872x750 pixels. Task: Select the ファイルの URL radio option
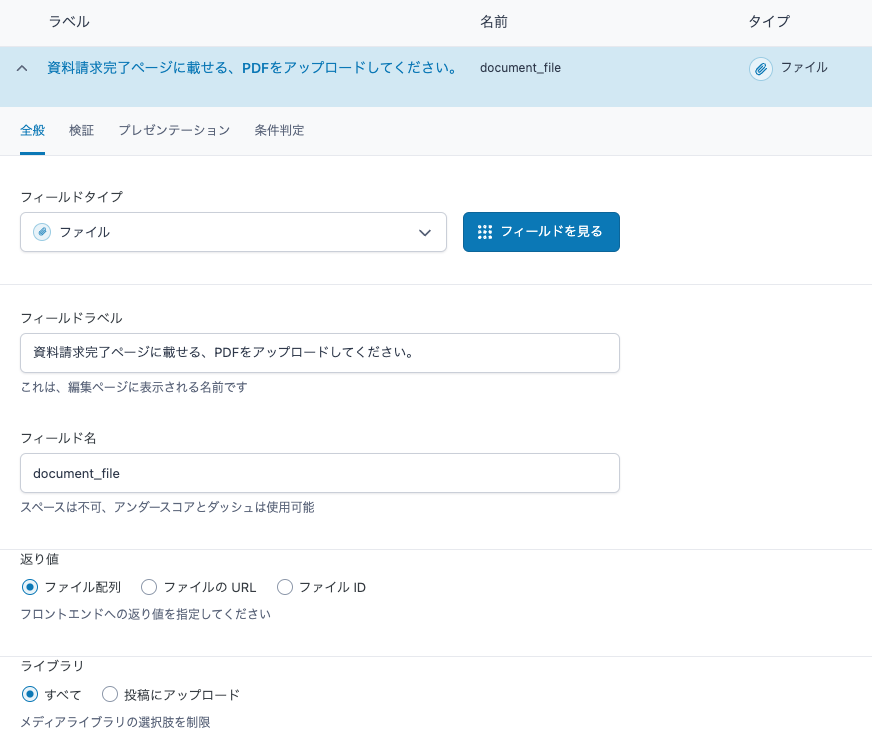(149, 587)
